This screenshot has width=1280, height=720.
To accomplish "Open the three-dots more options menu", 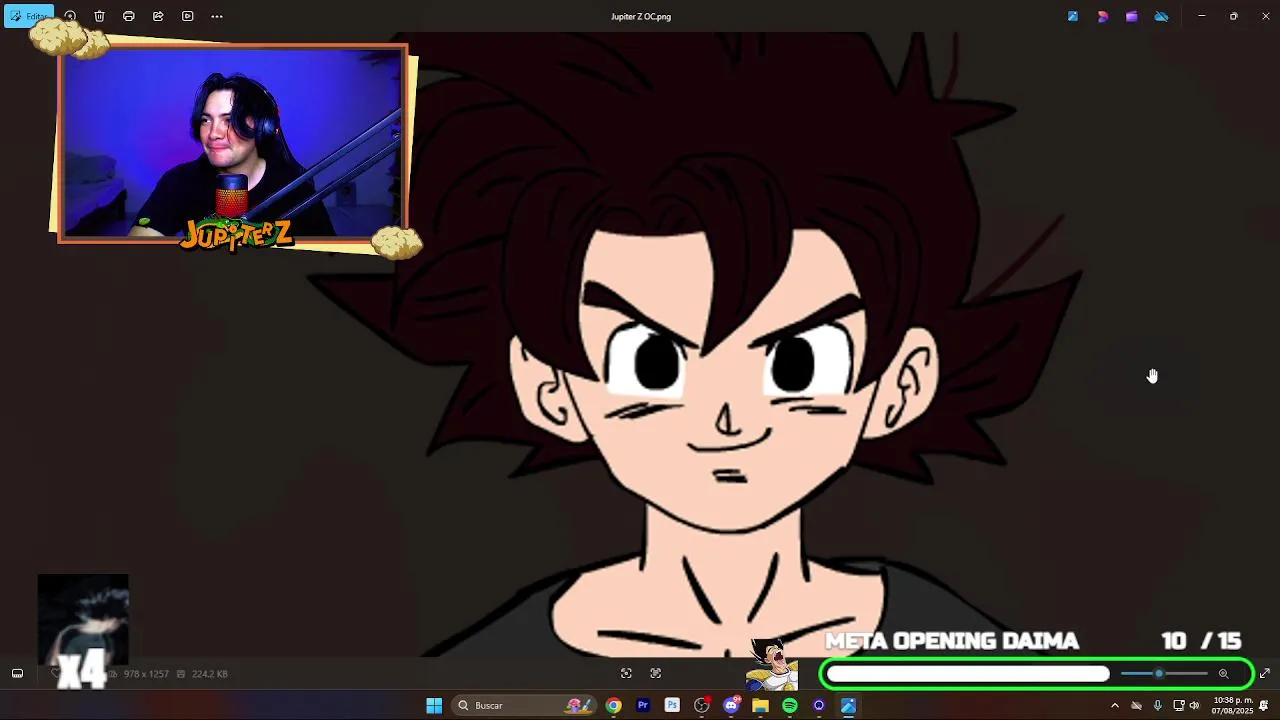I will coord(217,16).
